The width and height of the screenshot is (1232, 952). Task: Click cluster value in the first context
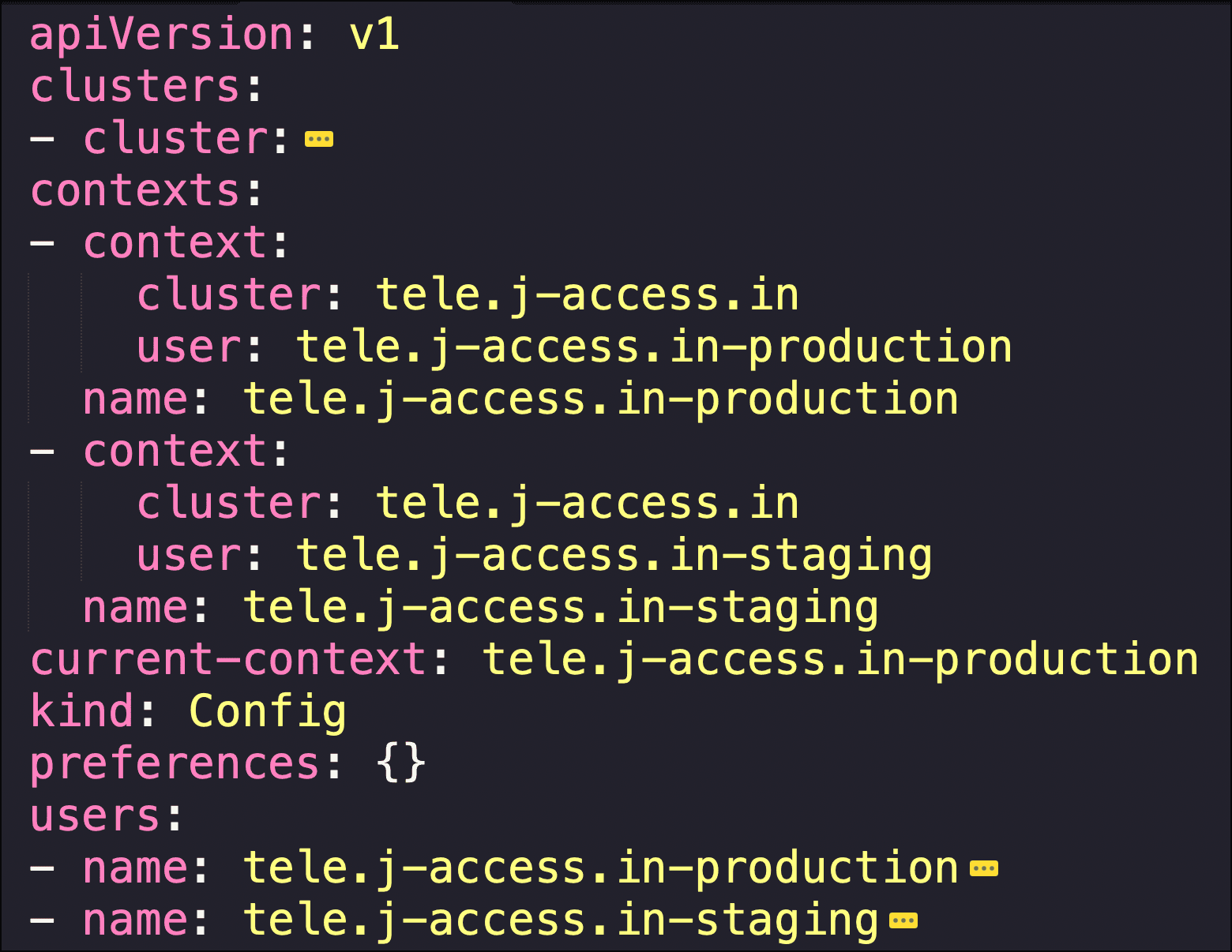(586, 295)
